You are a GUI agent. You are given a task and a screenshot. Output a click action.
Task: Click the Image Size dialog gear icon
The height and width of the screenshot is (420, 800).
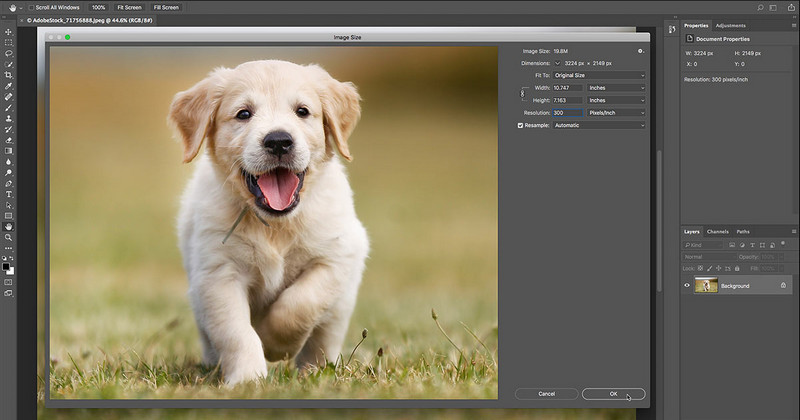click(640, 50)
